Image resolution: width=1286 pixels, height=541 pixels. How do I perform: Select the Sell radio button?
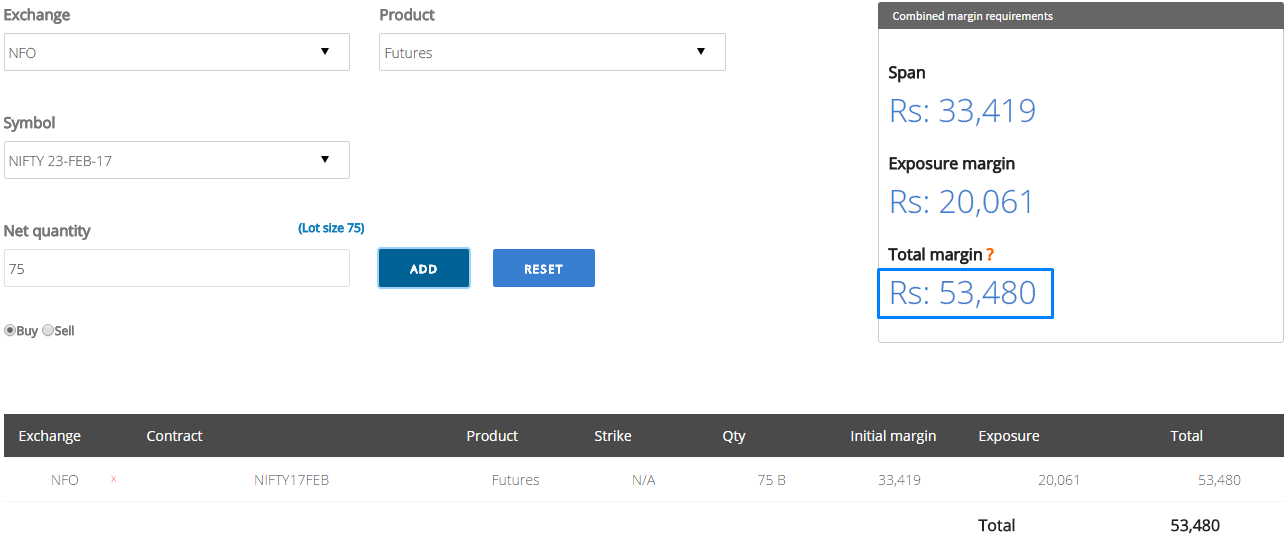click(x=48, y=330)
